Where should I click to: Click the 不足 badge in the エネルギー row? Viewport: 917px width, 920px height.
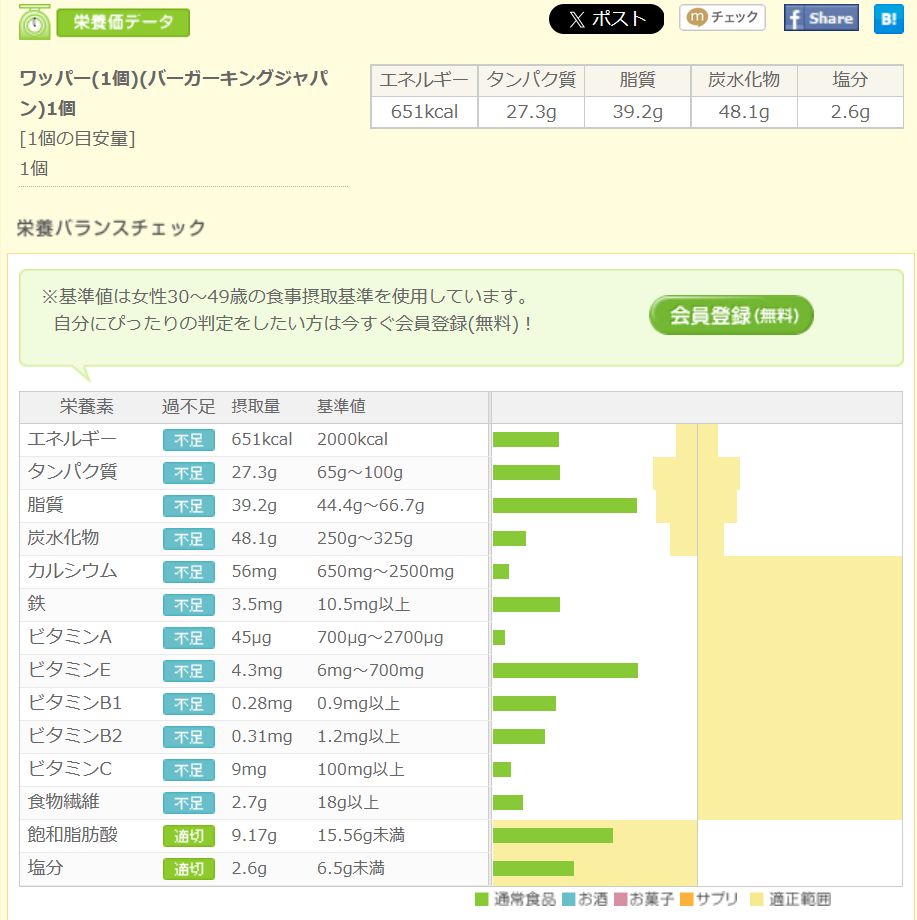point(189,440)
